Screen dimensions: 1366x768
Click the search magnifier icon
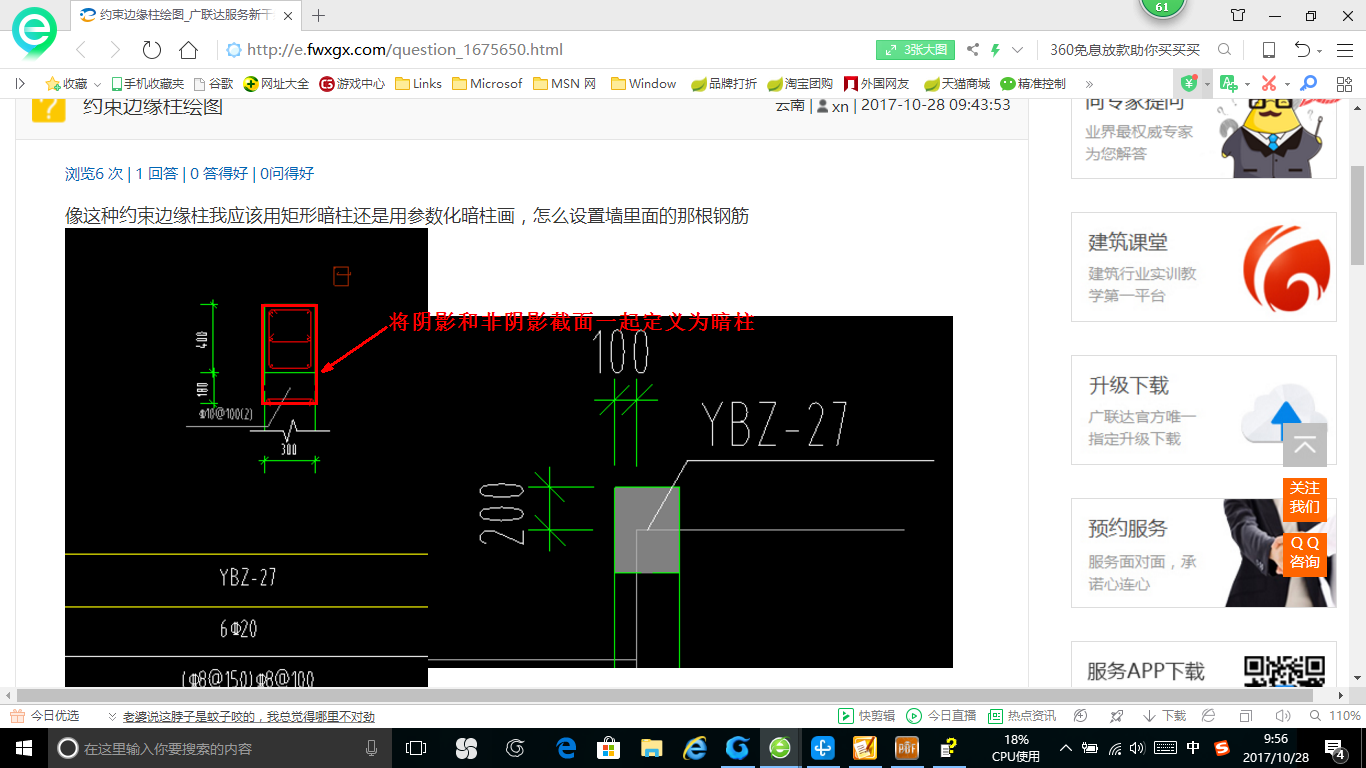pos(1224,50)
